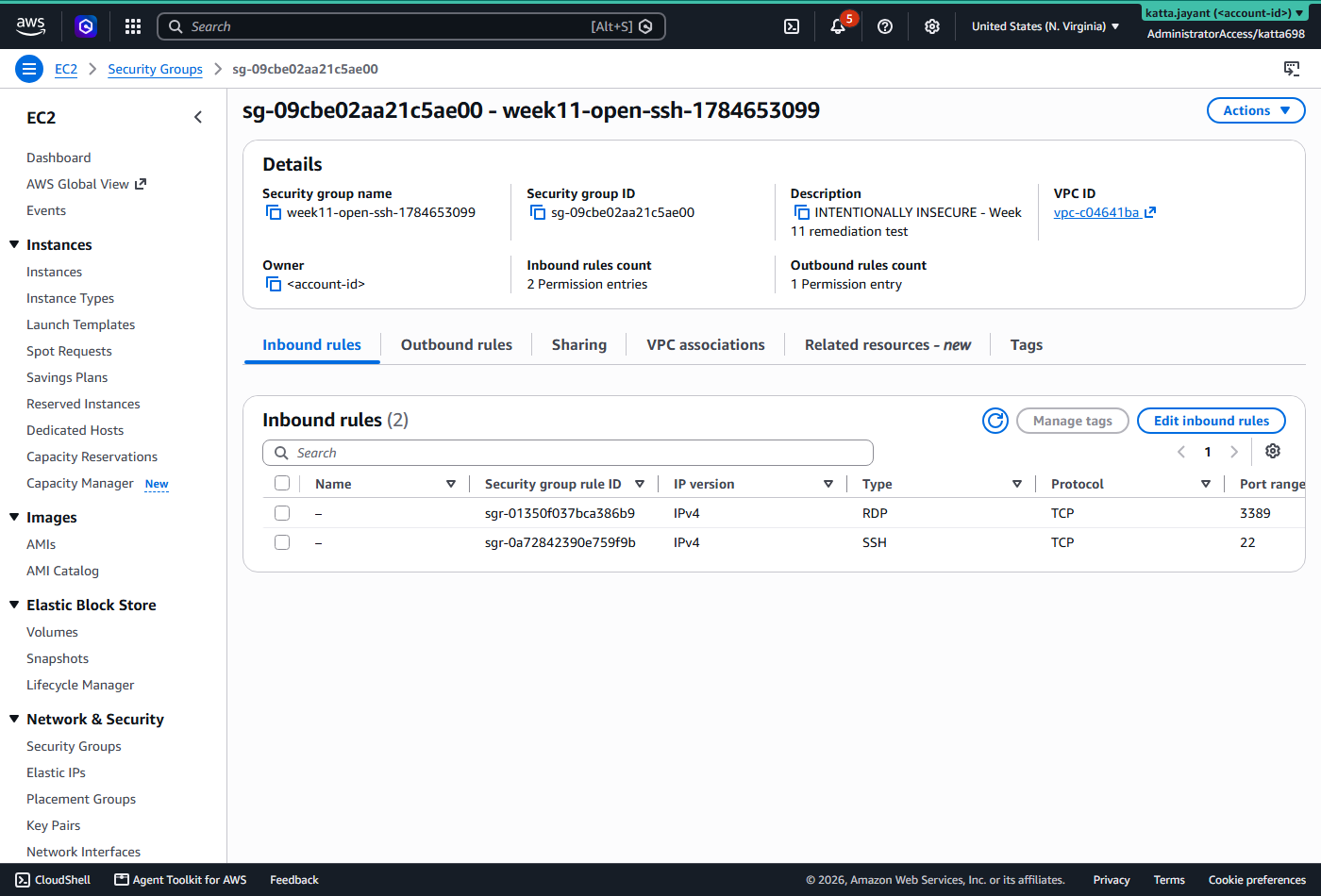Viewport: 1321px width, 896px height.
Task: Select the SSH rule checkbox
Action: pos(282,542)
